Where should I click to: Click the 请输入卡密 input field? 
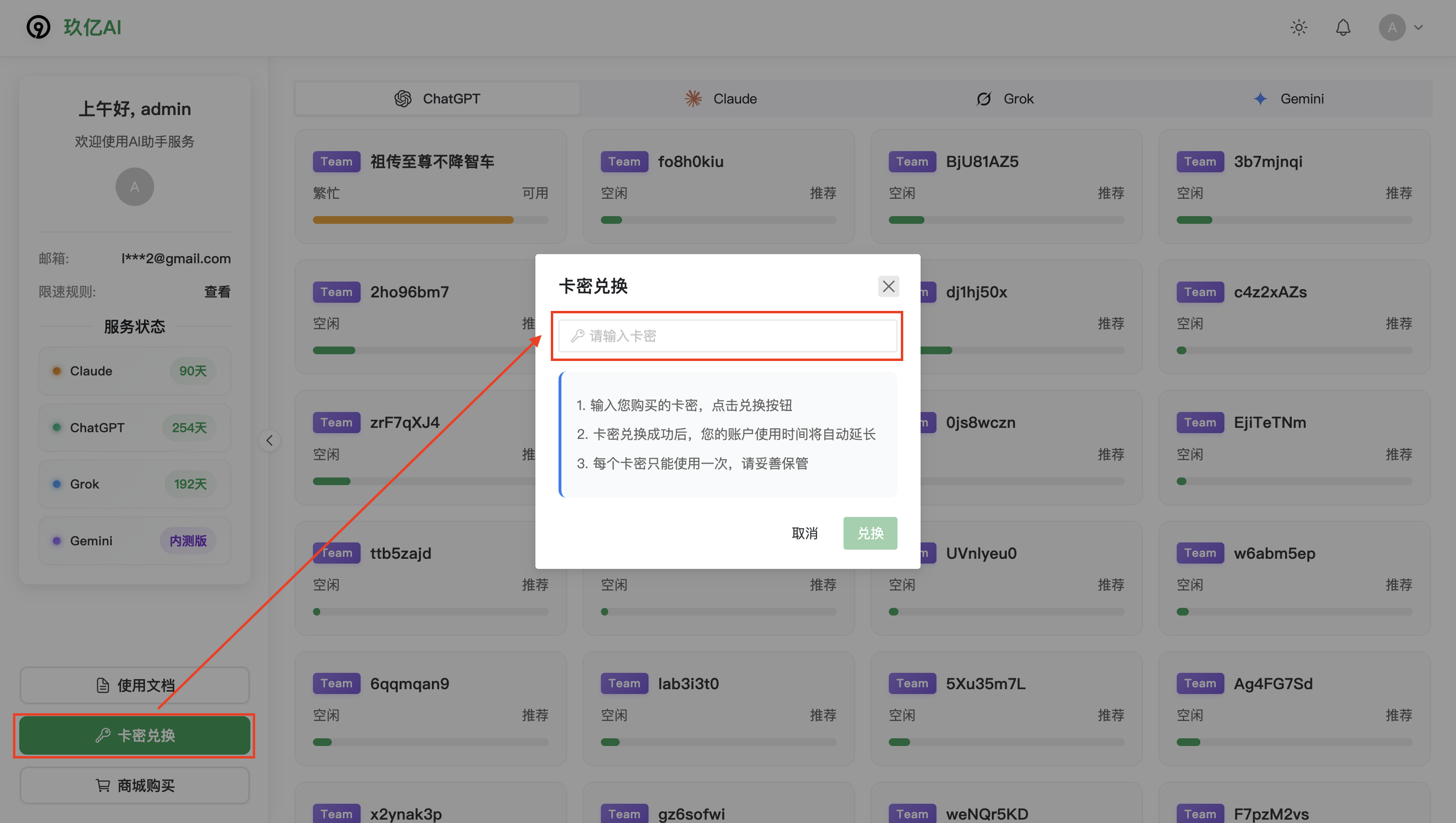point(727,336)
